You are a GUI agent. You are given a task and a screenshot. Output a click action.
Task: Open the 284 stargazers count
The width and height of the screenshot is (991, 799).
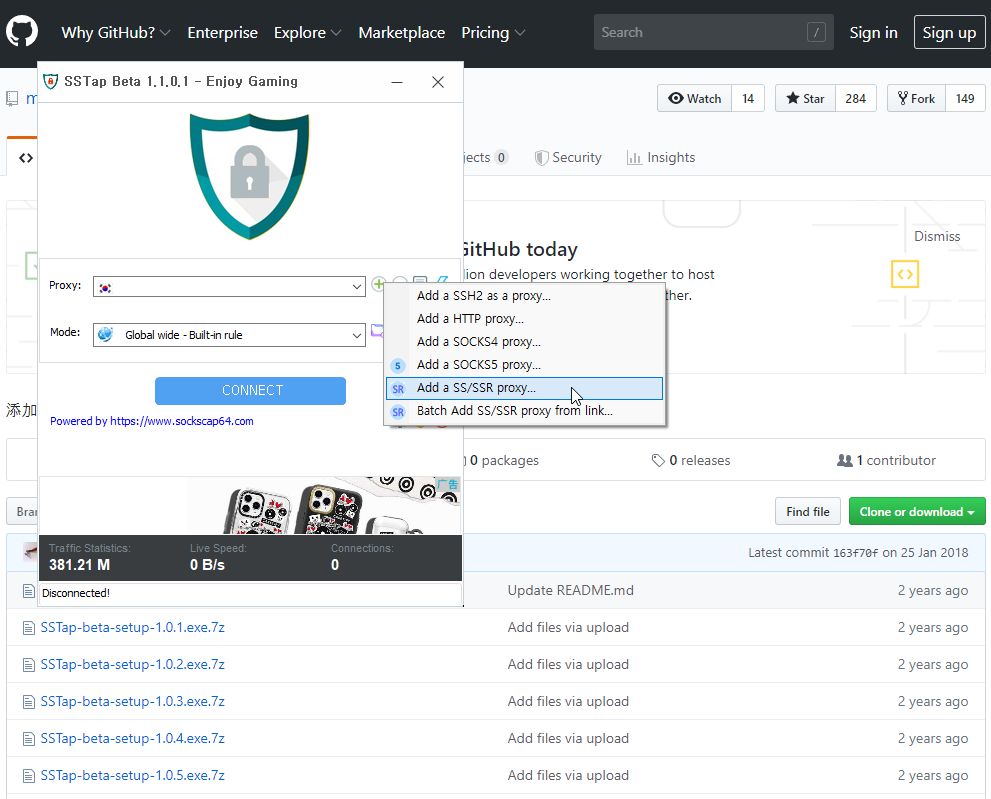856,99
